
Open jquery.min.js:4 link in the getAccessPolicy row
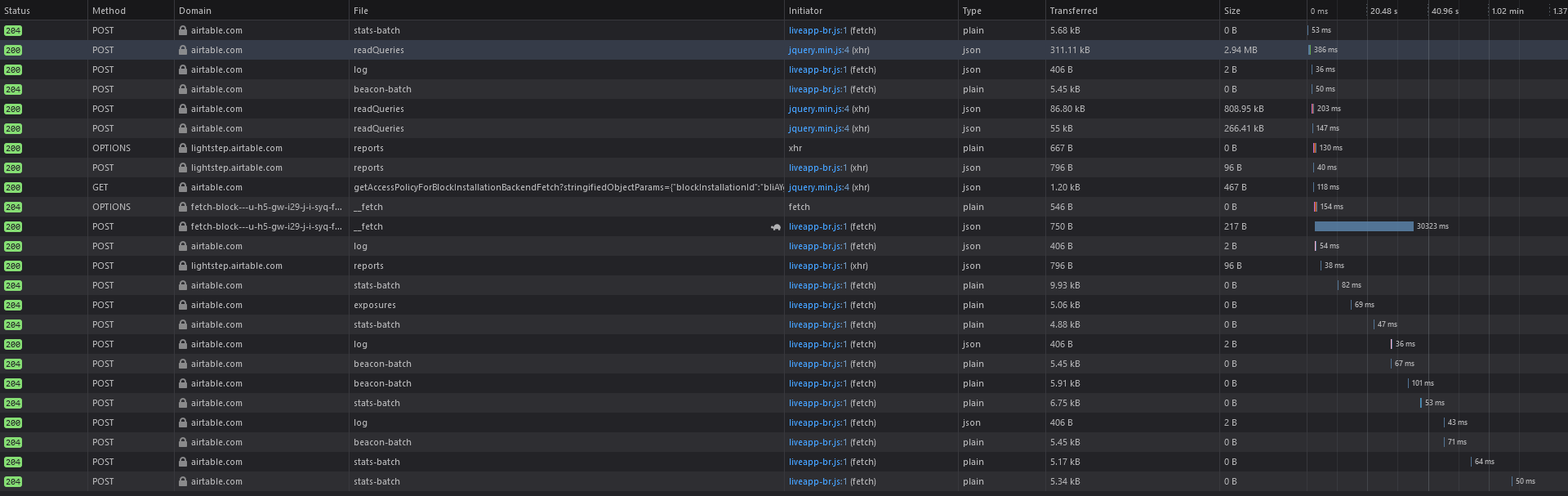pos(818,187)
